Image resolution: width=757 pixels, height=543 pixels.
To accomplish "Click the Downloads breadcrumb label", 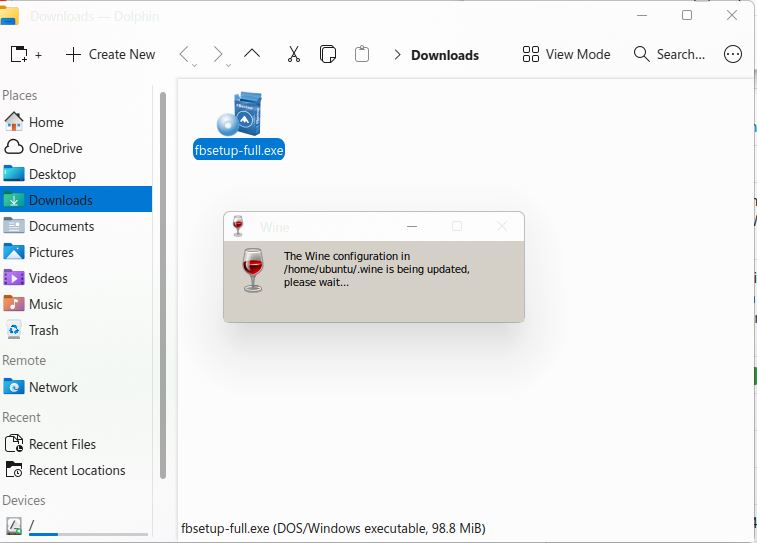I will pos(445,55).
